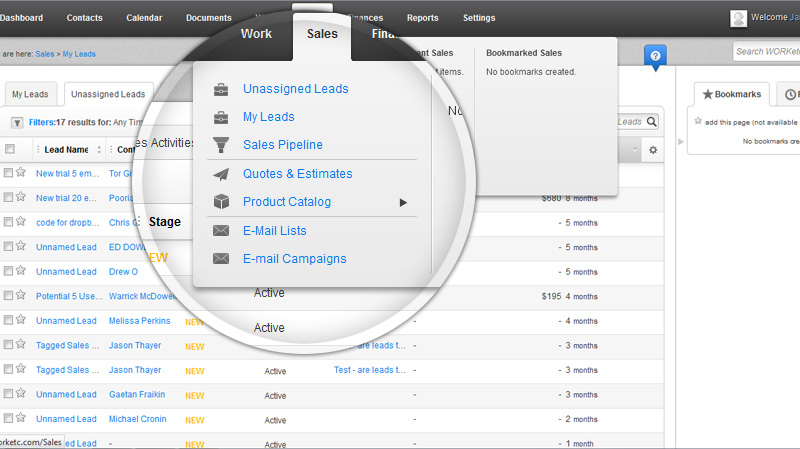Screen dimensions: 800x449
Task: Open column dropdown arrow beside settings gear
Action: click(x=635, y=149)
